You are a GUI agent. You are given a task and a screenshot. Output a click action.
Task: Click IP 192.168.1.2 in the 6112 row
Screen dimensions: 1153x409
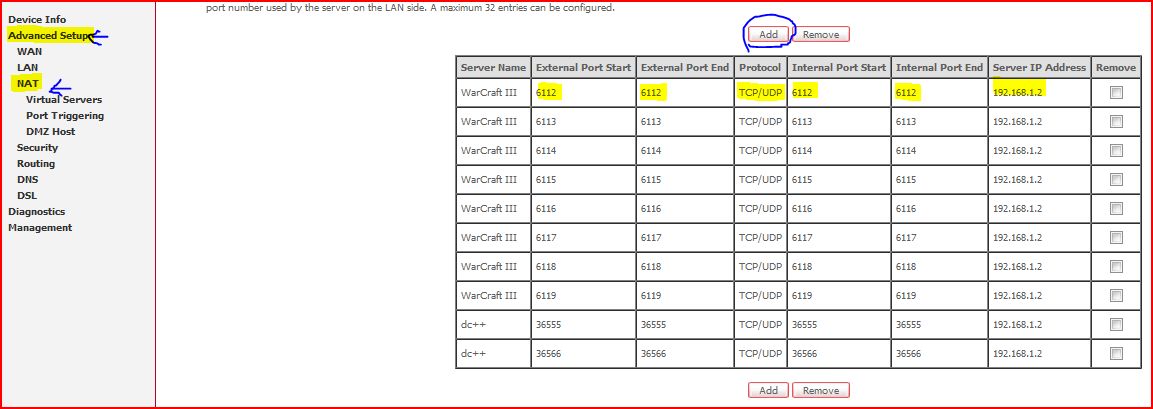pyautogui.click(x=1018, y=93)
